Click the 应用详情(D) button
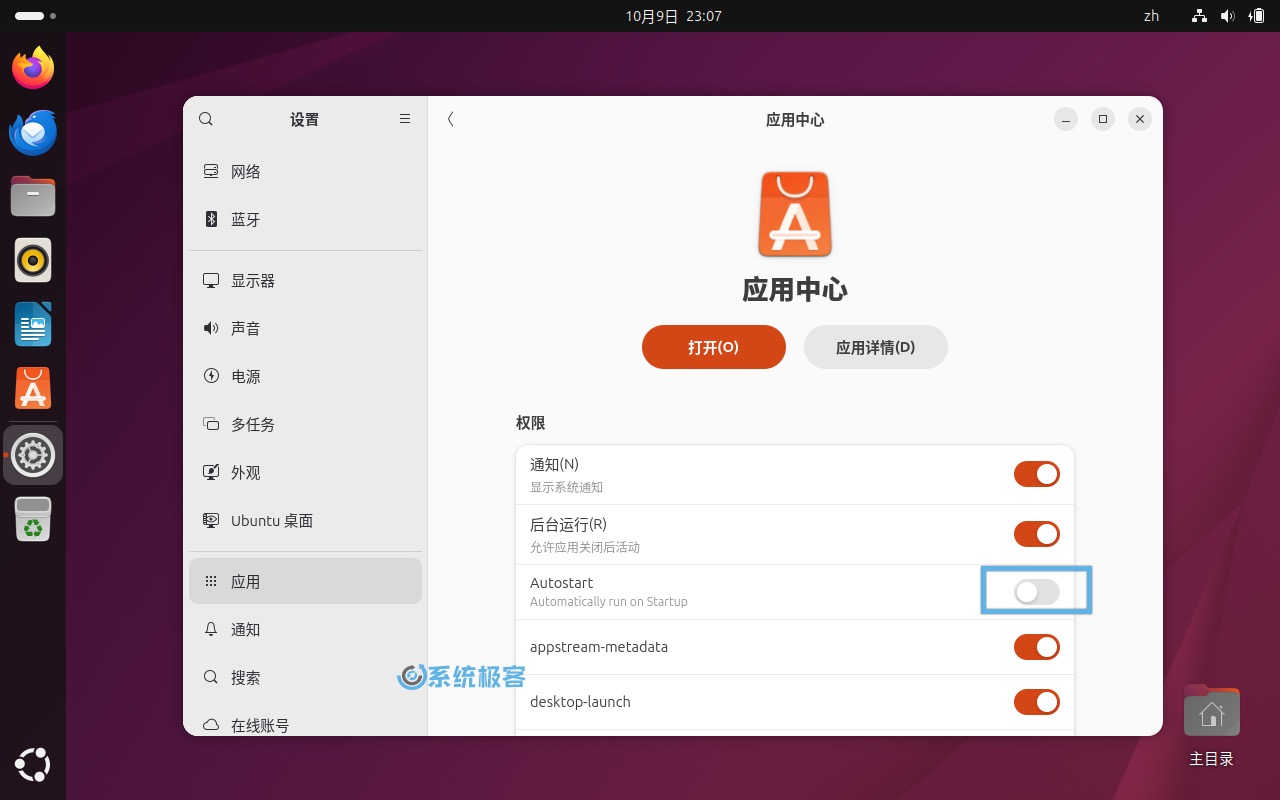 (x=875, y=347)
